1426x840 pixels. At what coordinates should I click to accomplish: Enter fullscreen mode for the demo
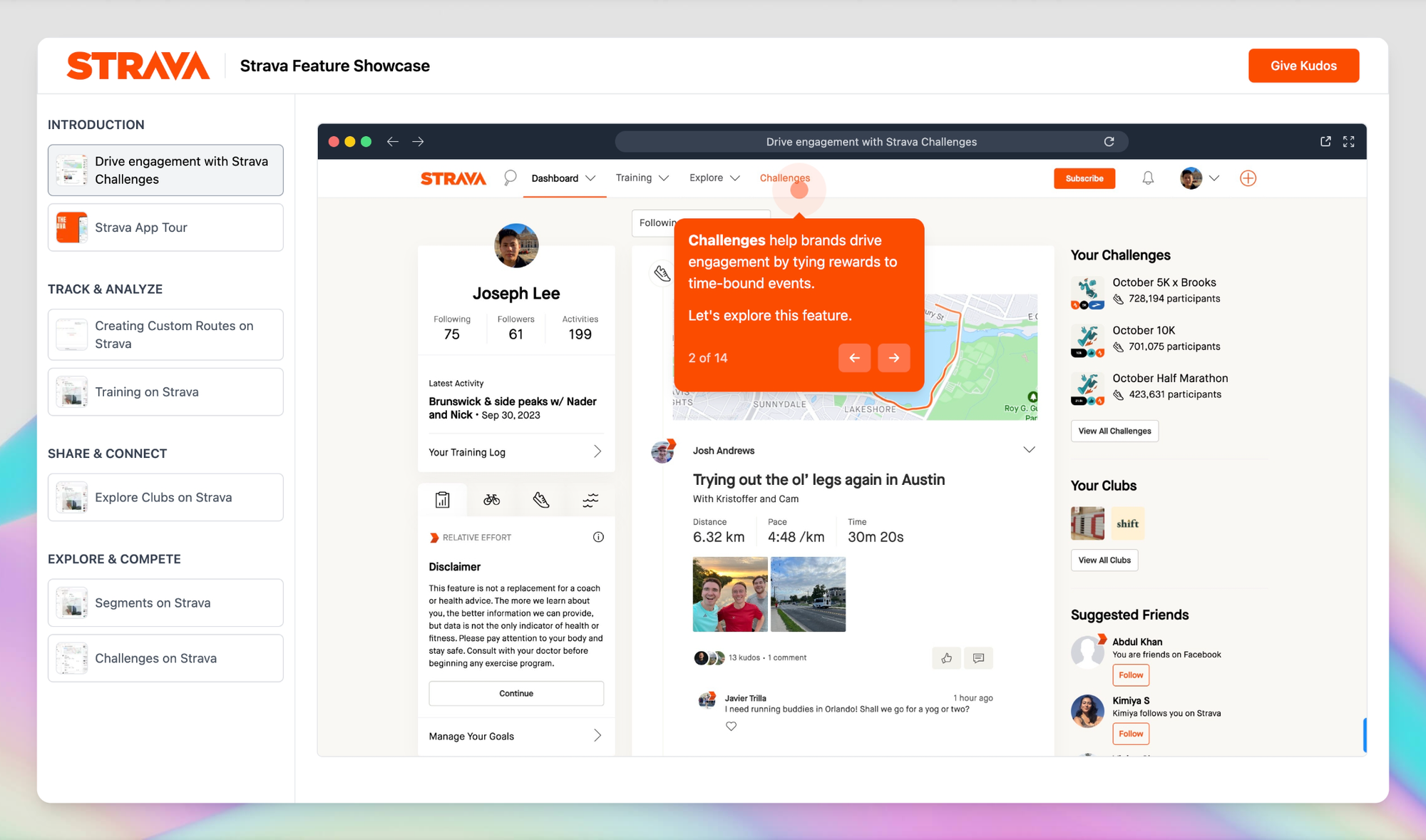[x=1348, y=142]
